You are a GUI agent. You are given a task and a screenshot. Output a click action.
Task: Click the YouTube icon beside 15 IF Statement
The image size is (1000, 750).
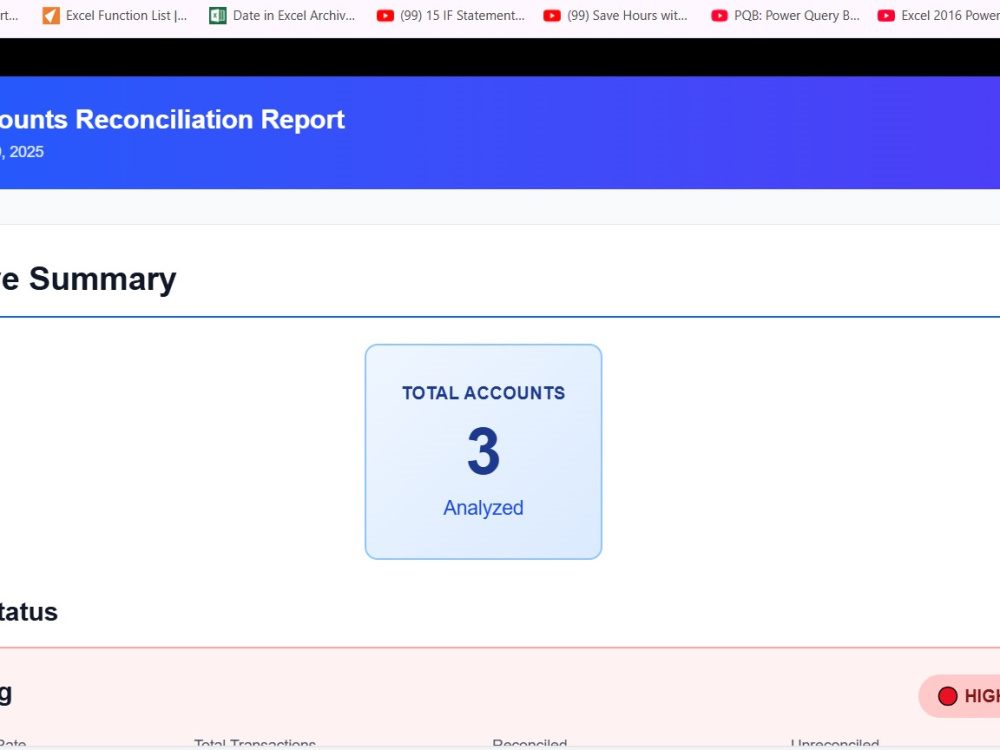385,15
